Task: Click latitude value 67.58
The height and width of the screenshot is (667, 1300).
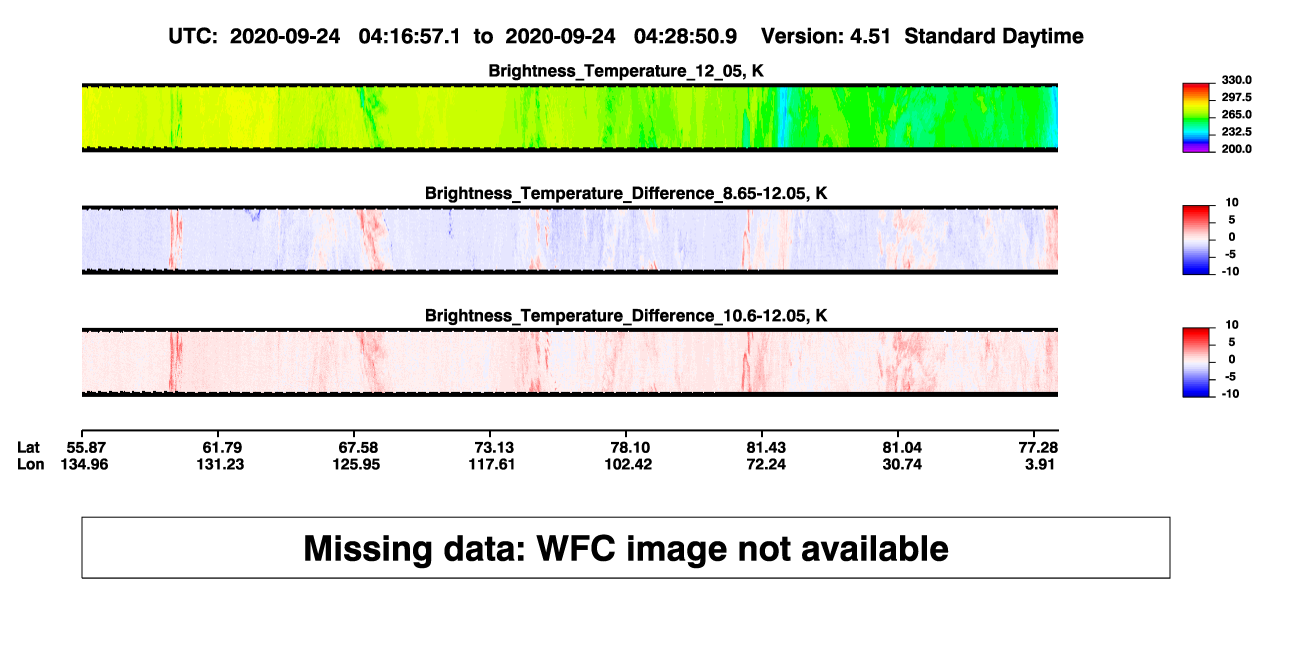Action: (x=360, y=447)
